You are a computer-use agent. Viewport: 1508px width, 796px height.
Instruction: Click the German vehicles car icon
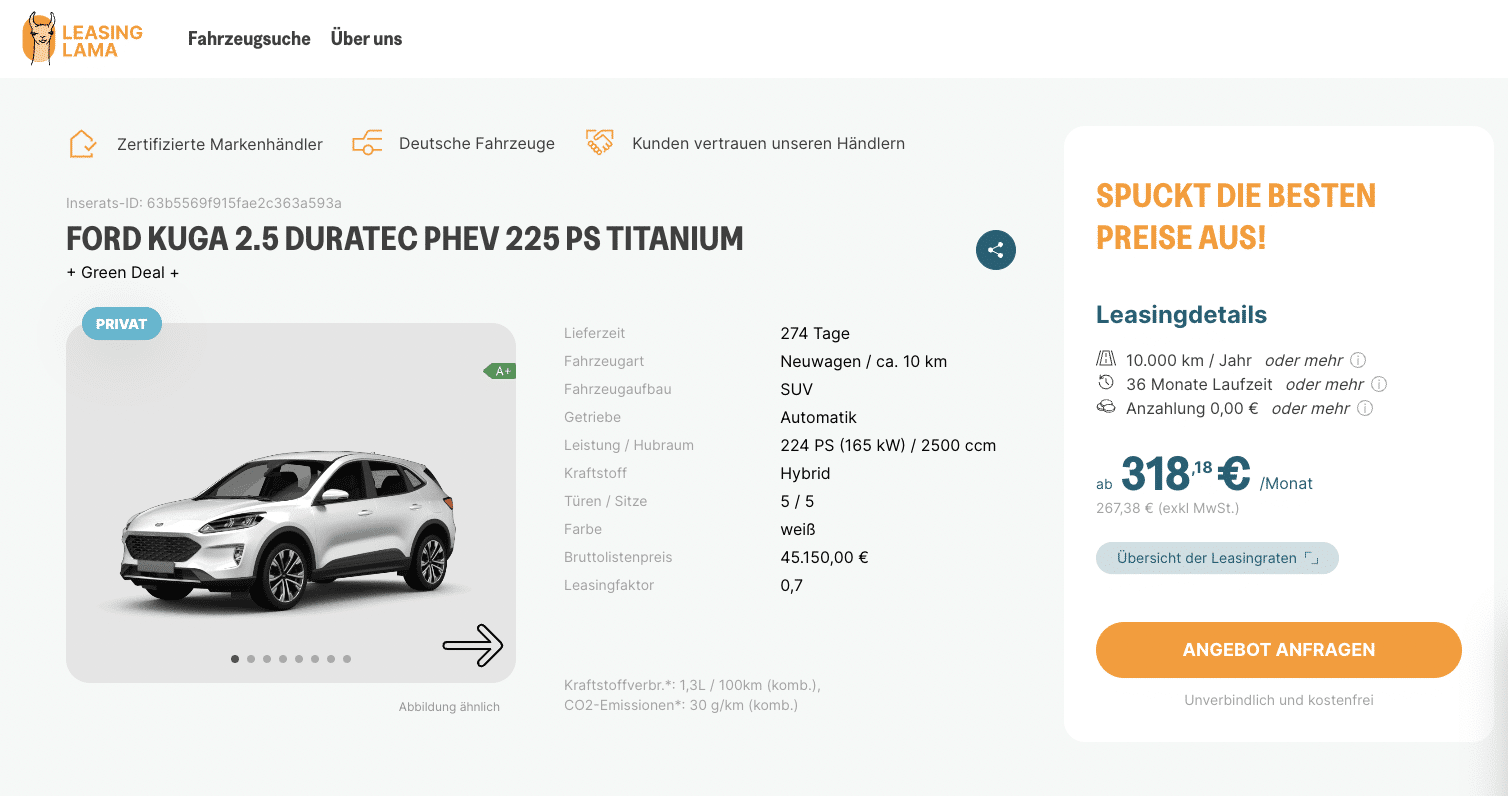tap(367, 143)
